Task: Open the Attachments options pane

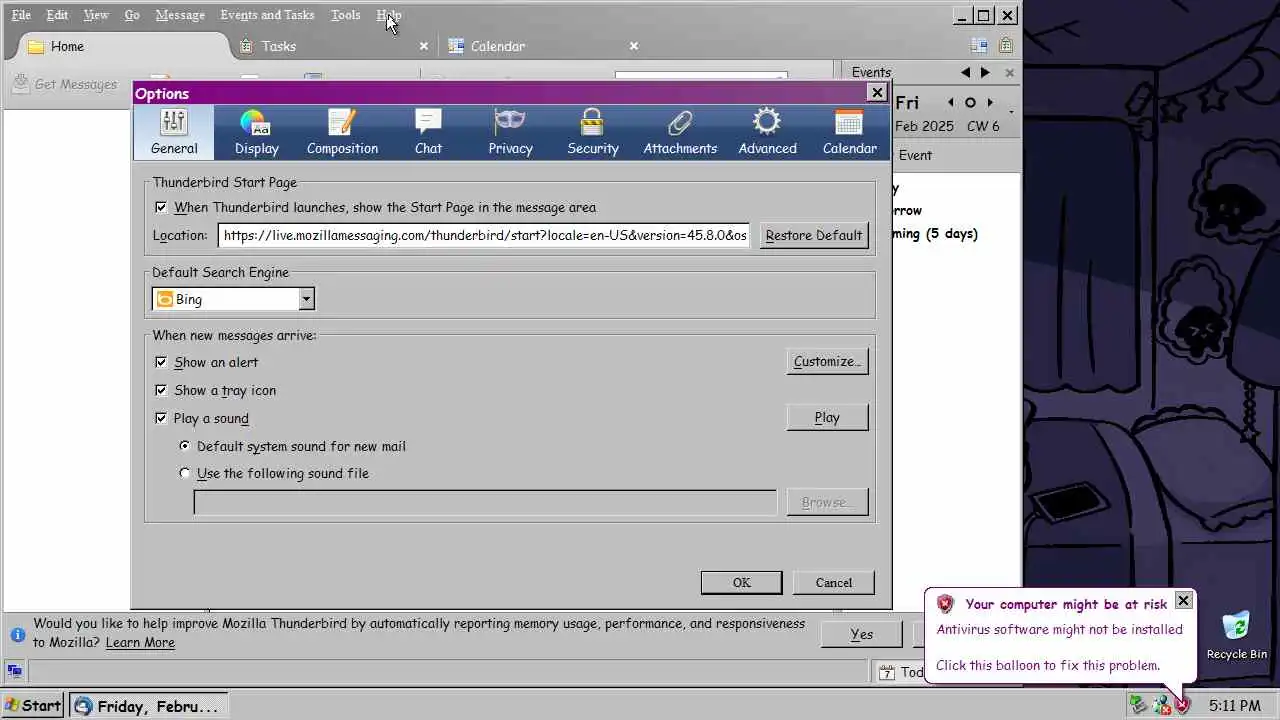Action: pos(680,132)
